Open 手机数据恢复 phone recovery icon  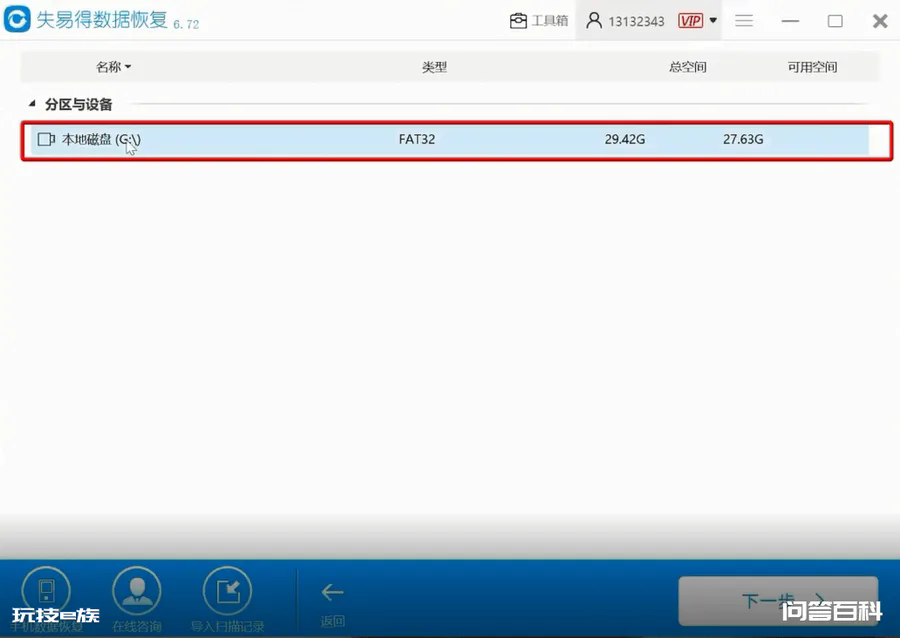click(x=46, y=591)
